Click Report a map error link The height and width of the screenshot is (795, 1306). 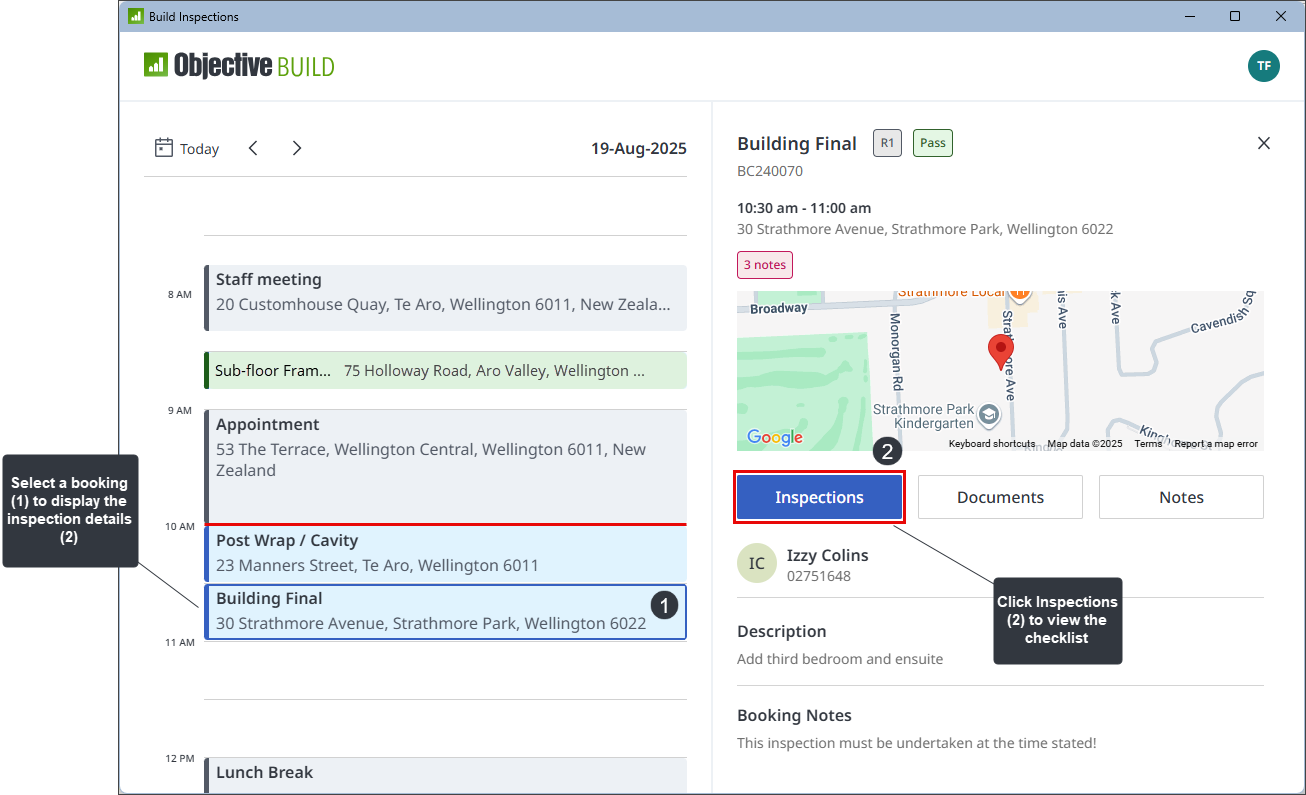coord(1216,444)
